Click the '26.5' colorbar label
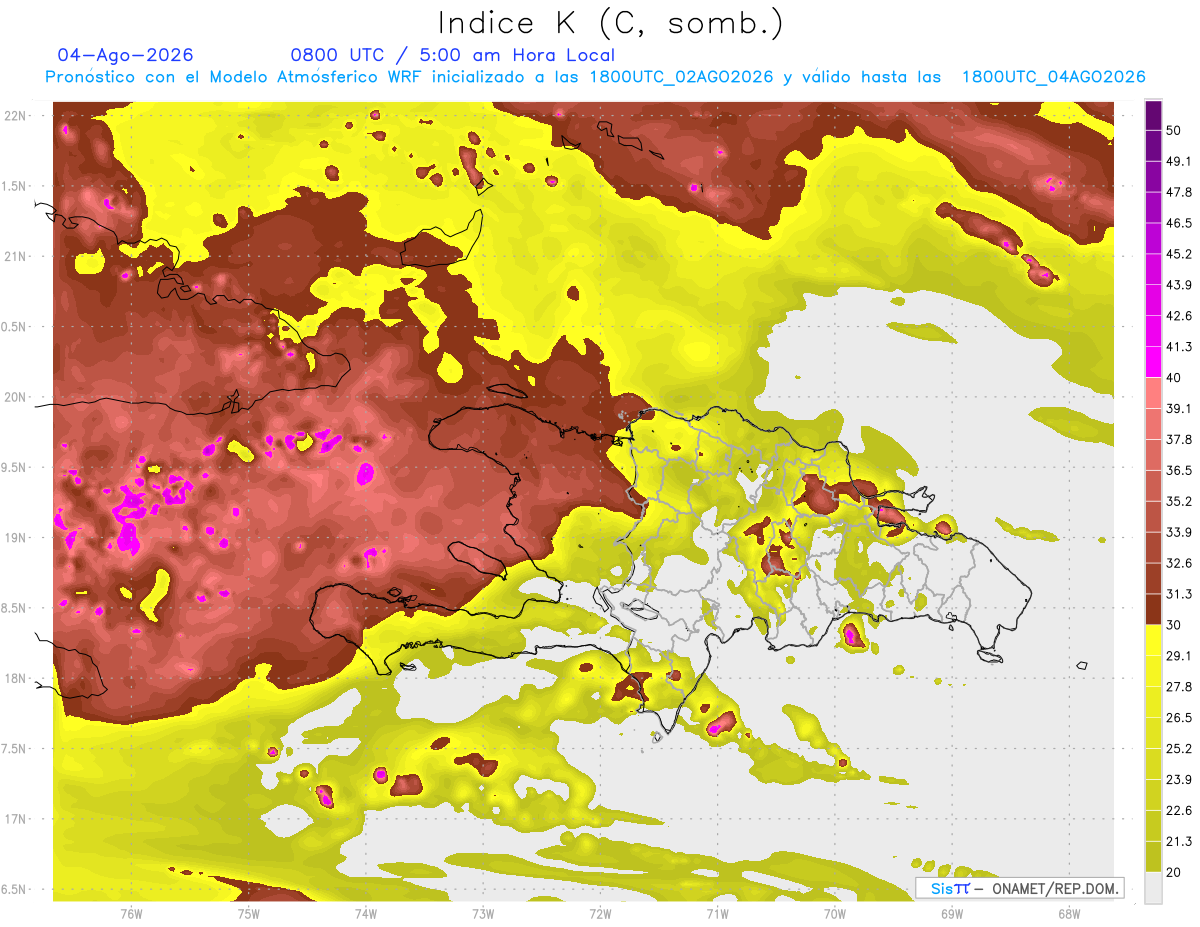 point(1179,718)
